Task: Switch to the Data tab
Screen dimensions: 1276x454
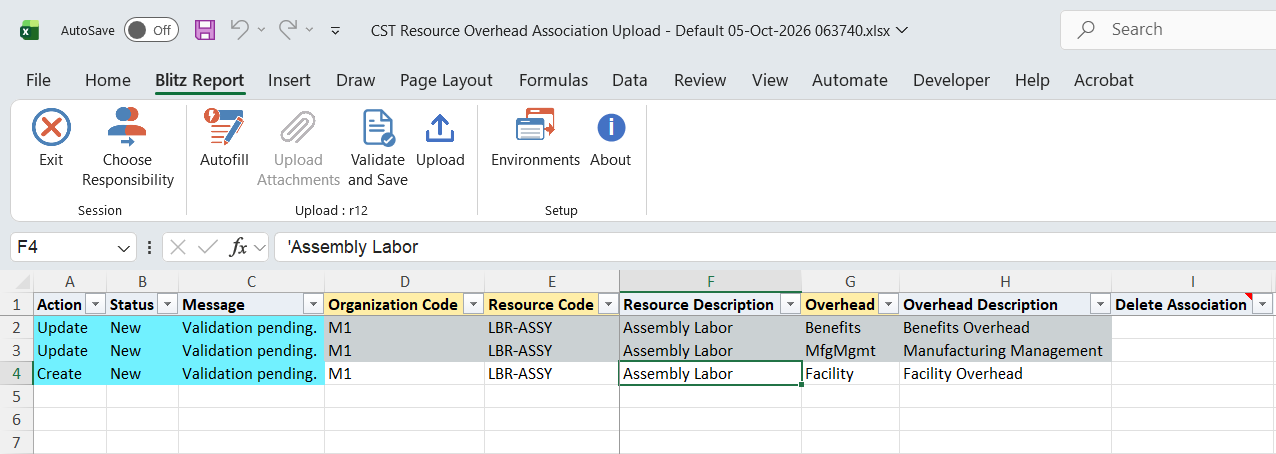Action: pyautogui.click(x=630, y=80)
